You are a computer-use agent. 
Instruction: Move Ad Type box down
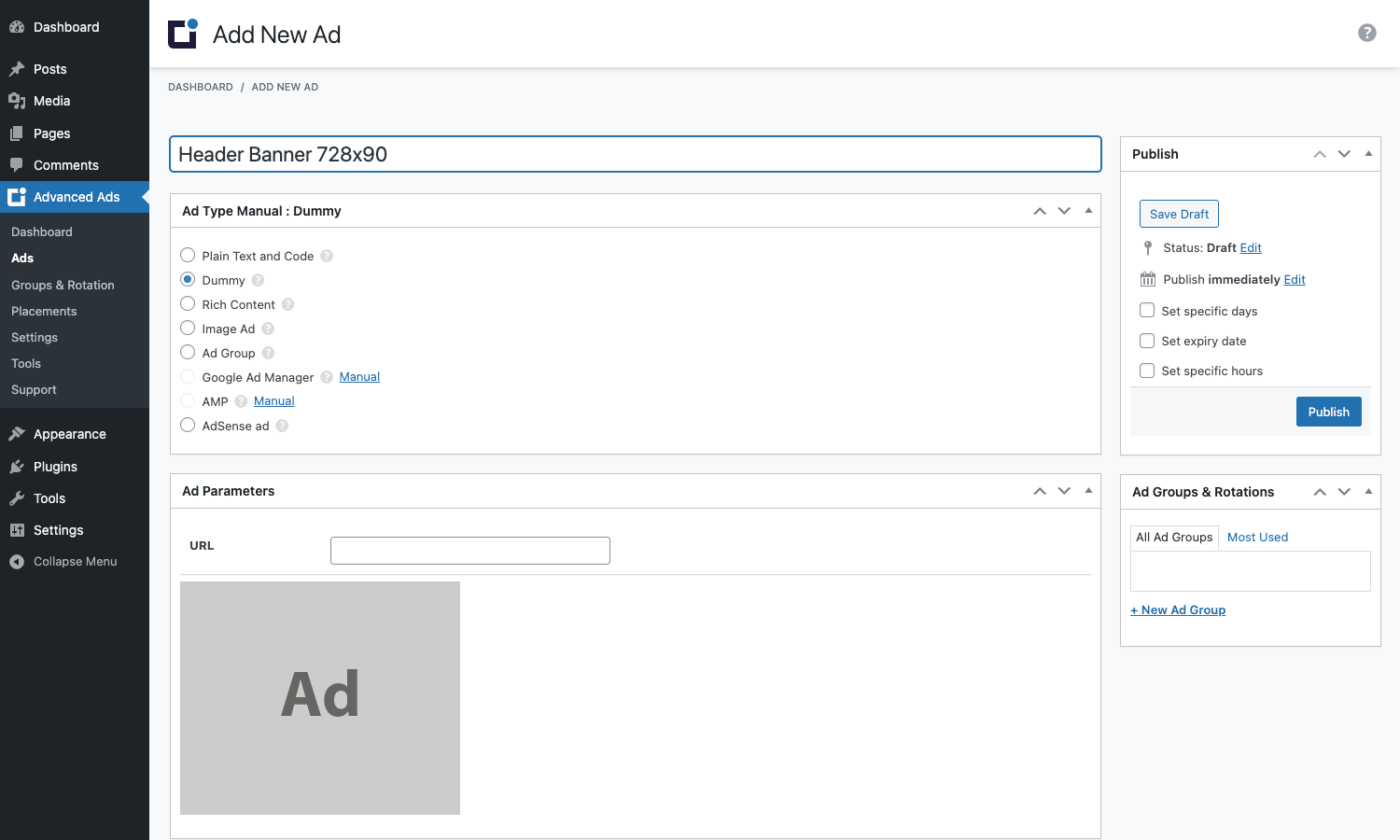coord(1064,211)
